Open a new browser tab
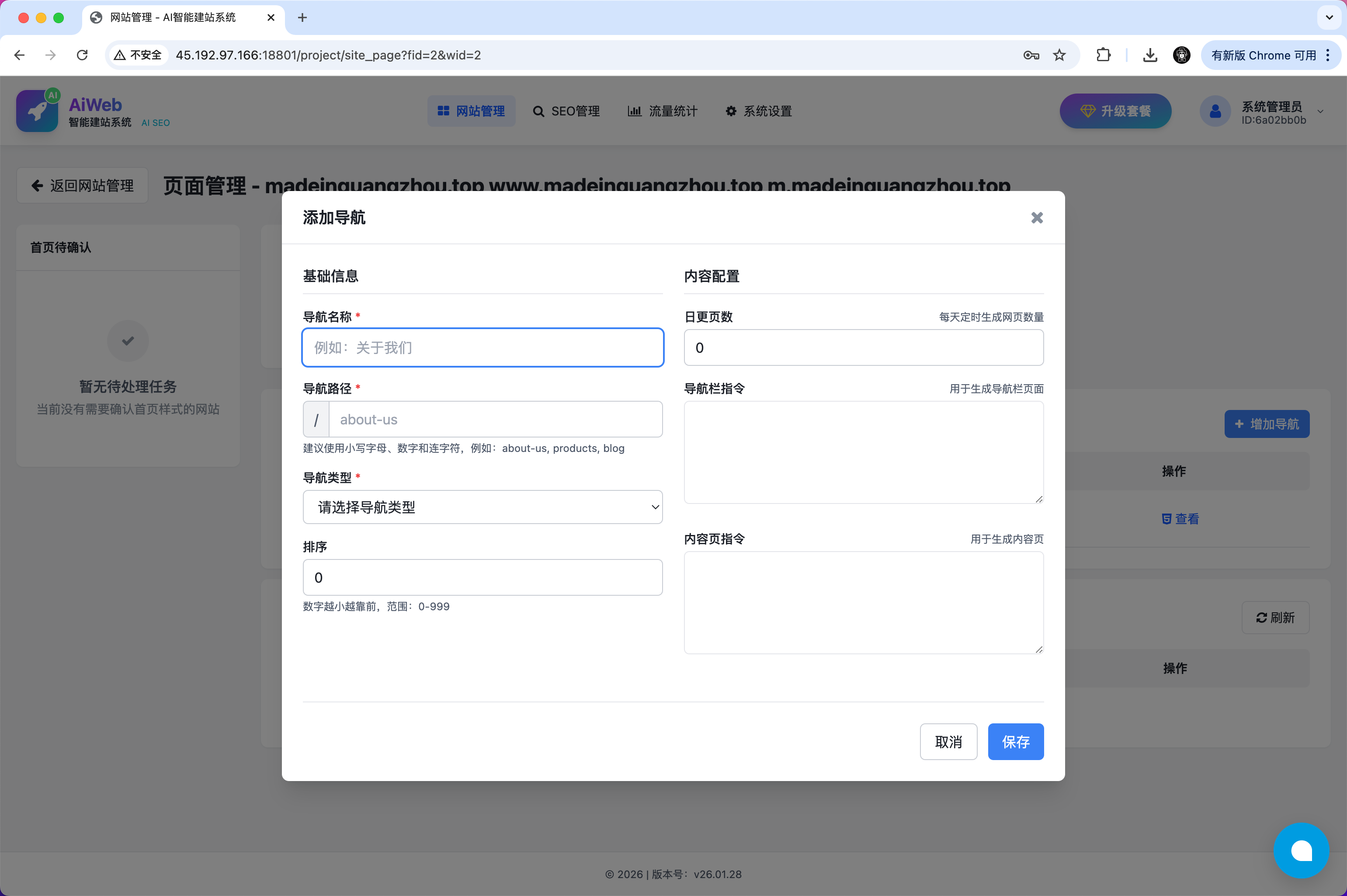Viewport: 1347px width, 896px height. [x=302, y=18]
